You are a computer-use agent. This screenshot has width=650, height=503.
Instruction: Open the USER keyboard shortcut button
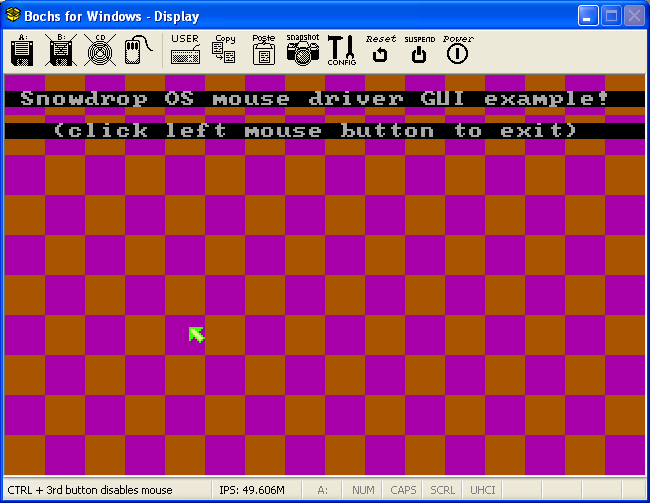185,49
